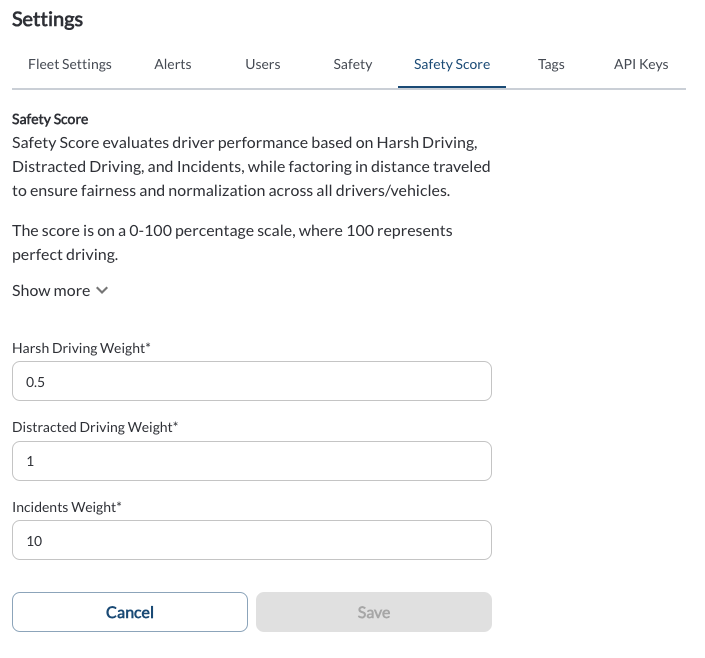Focus the Harsh Driving Weight field
This screenshot has height=658, width=705.
click(x=252, y=381)
